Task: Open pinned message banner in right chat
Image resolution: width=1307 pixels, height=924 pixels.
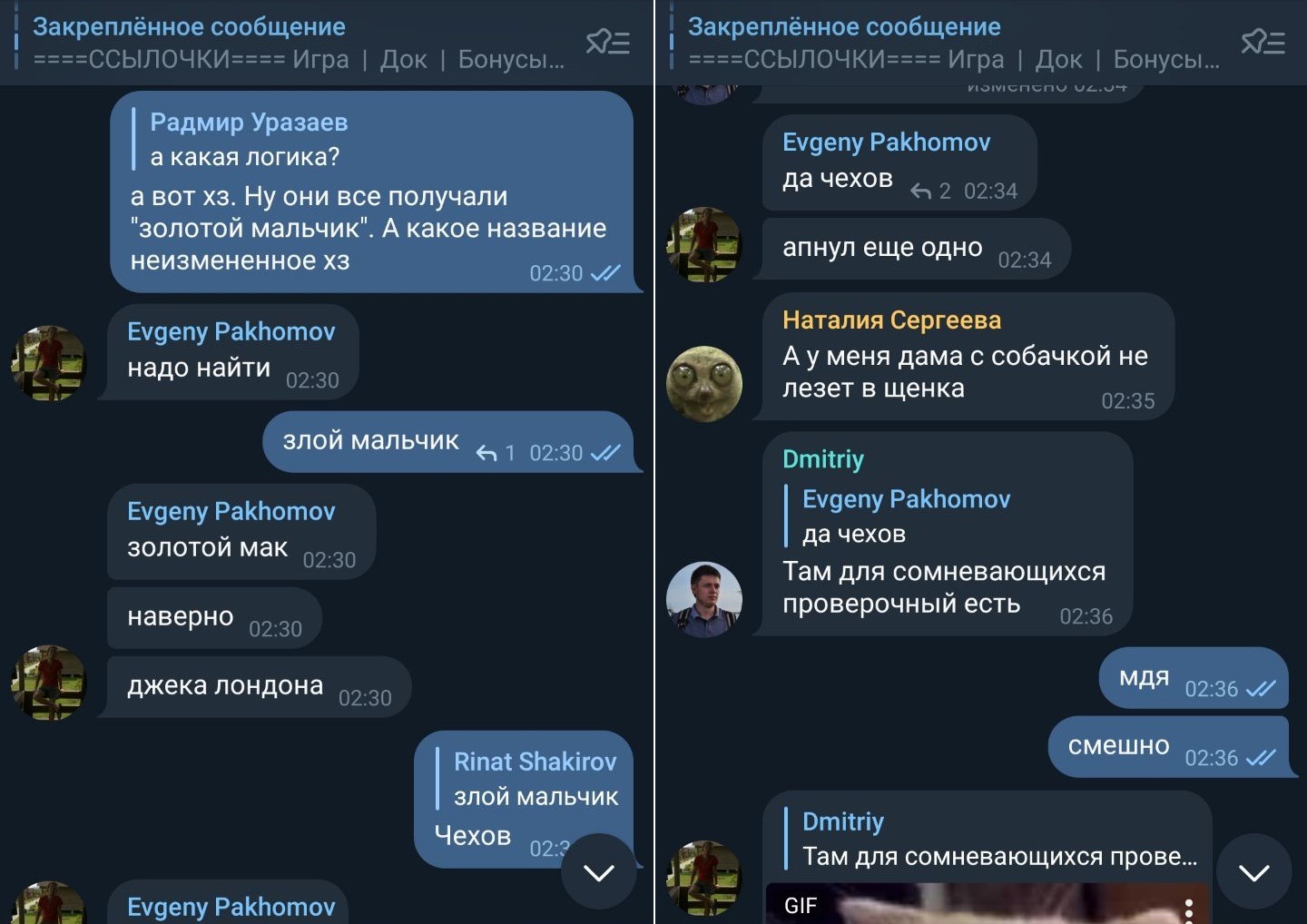Action: click(953, 43)
